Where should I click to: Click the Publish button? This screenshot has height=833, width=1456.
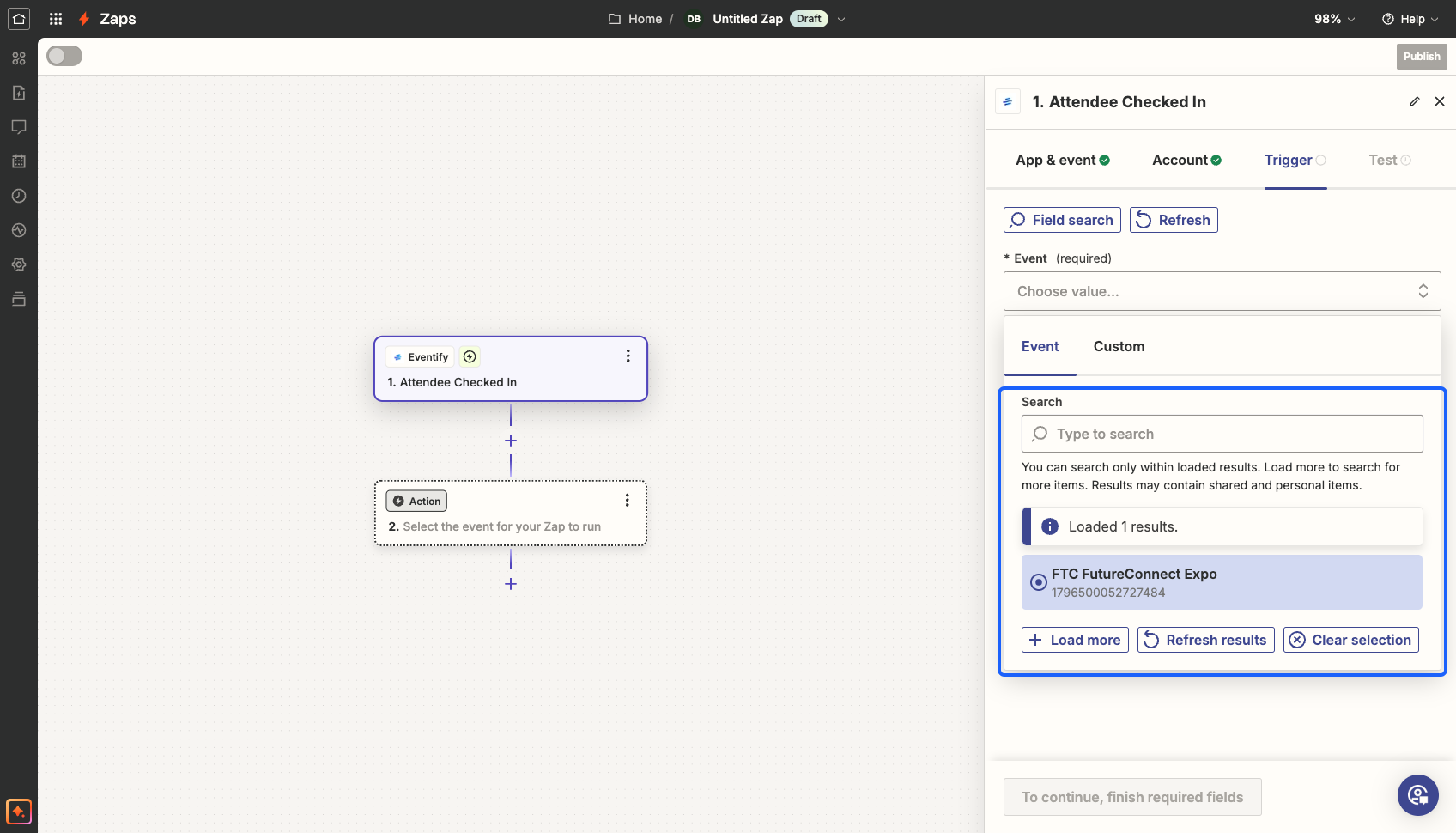(x=1422, y=57)
